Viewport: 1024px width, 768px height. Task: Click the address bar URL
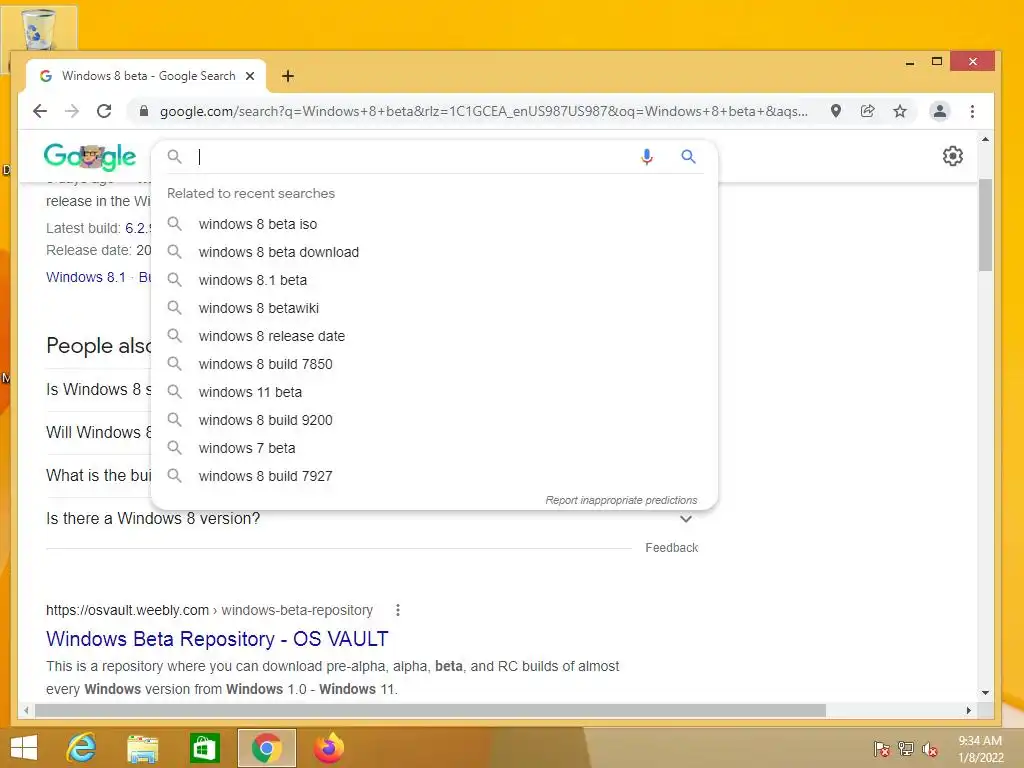483,111
